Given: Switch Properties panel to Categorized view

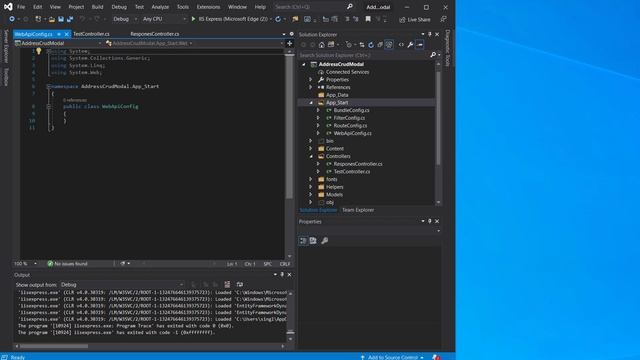Looking at the screenshot, I should [x=303, y=241].
